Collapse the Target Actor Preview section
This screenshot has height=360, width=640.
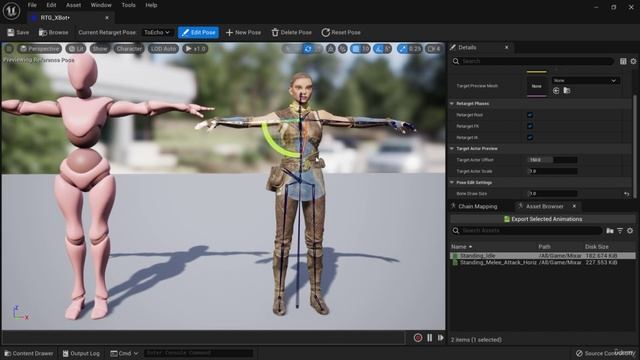452,149
